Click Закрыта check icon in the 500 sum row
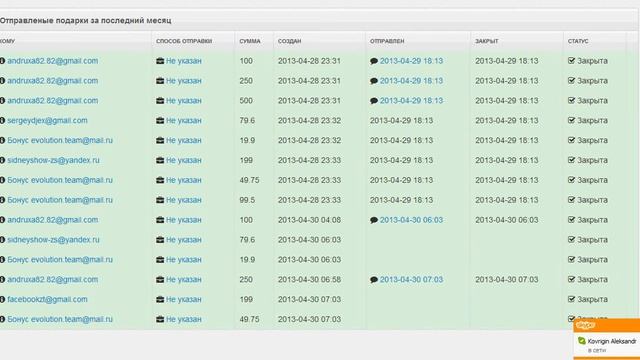The image size is (640, 360). 571,100
